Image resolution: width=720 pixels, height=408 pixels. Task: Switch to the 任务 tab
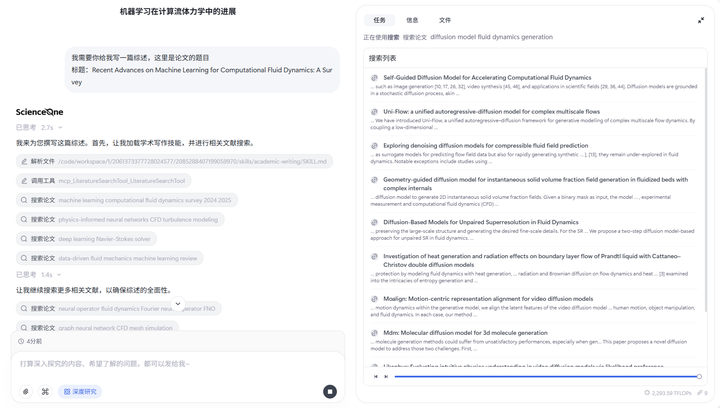tap(379, 20)
